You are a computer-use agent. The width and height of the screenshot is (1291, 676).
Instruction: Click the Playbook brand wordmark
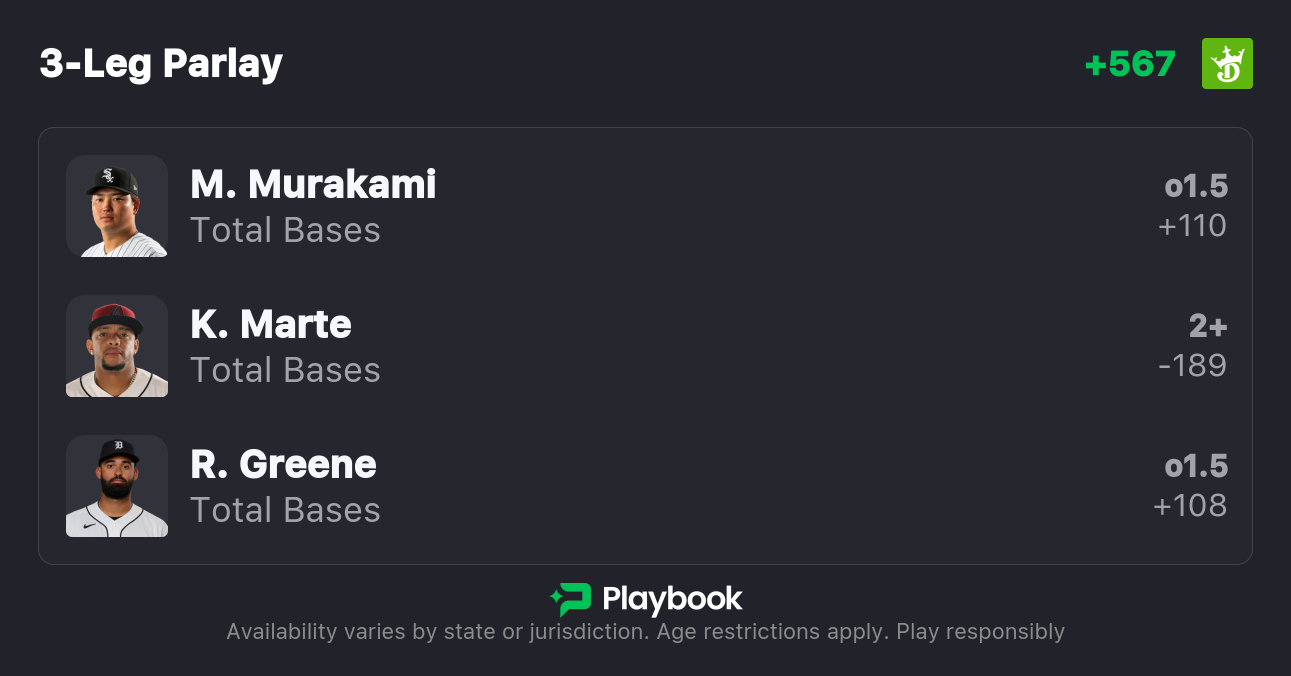click(x=672, y=599)
